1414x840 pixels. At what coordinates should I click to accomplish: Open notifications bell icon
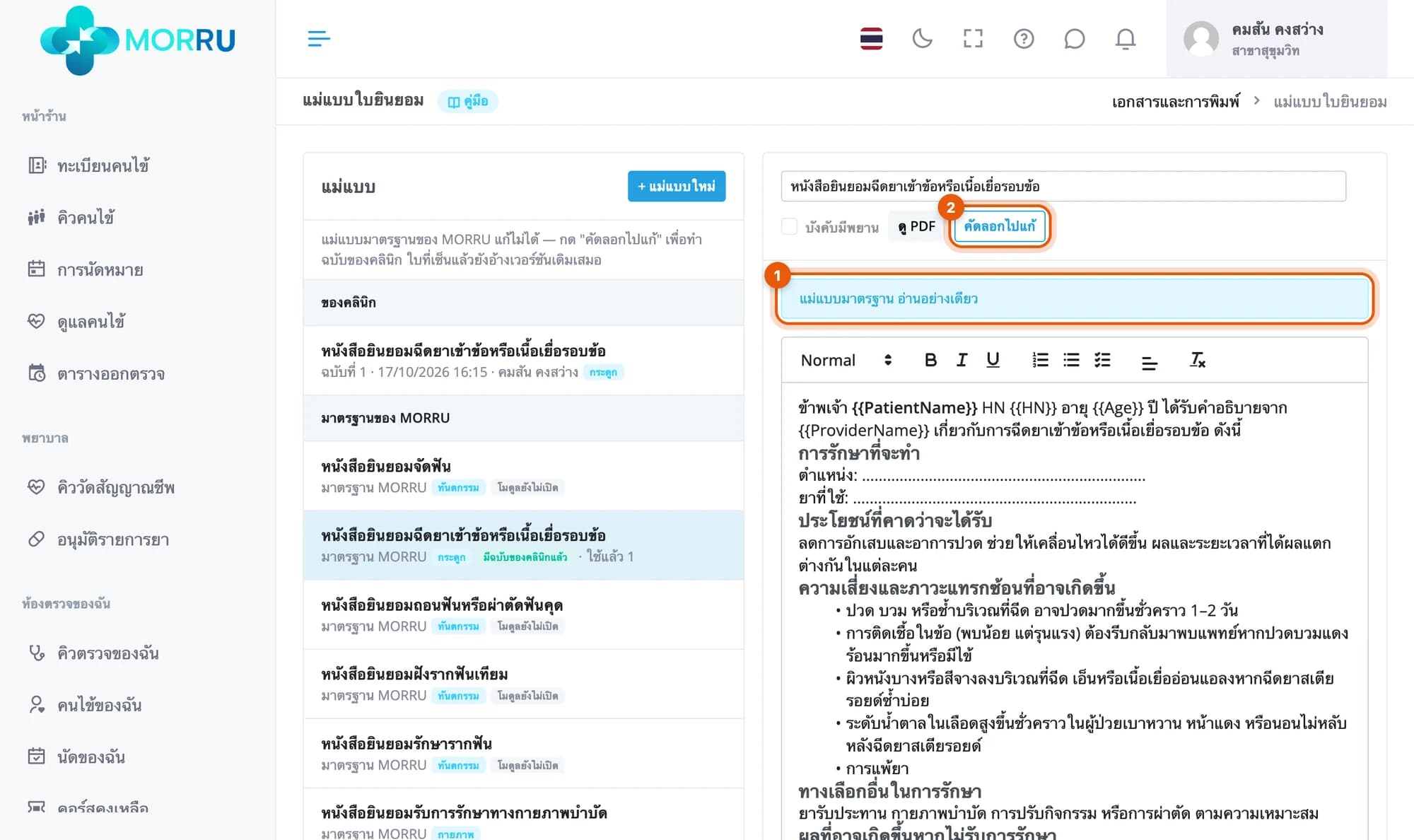(1125, 38)
